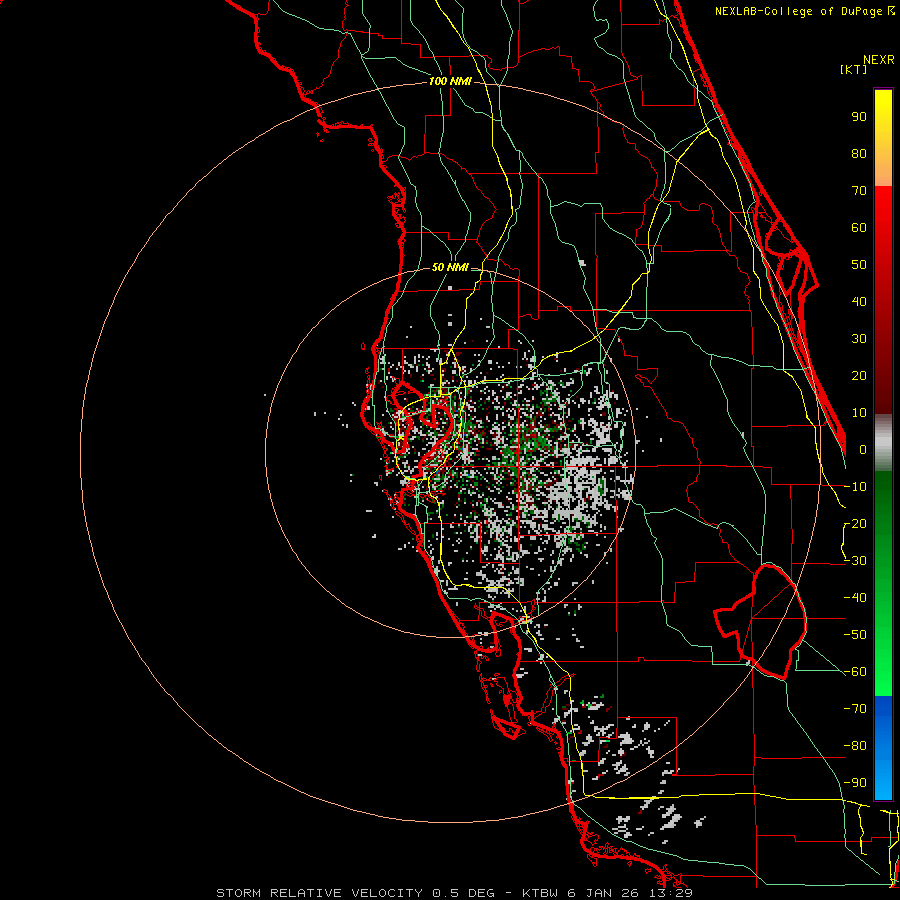The height and width of the screenshot is (900, 900).
Task: Click the -40 value on velocity scale
Action: click(x=855, y=598)
